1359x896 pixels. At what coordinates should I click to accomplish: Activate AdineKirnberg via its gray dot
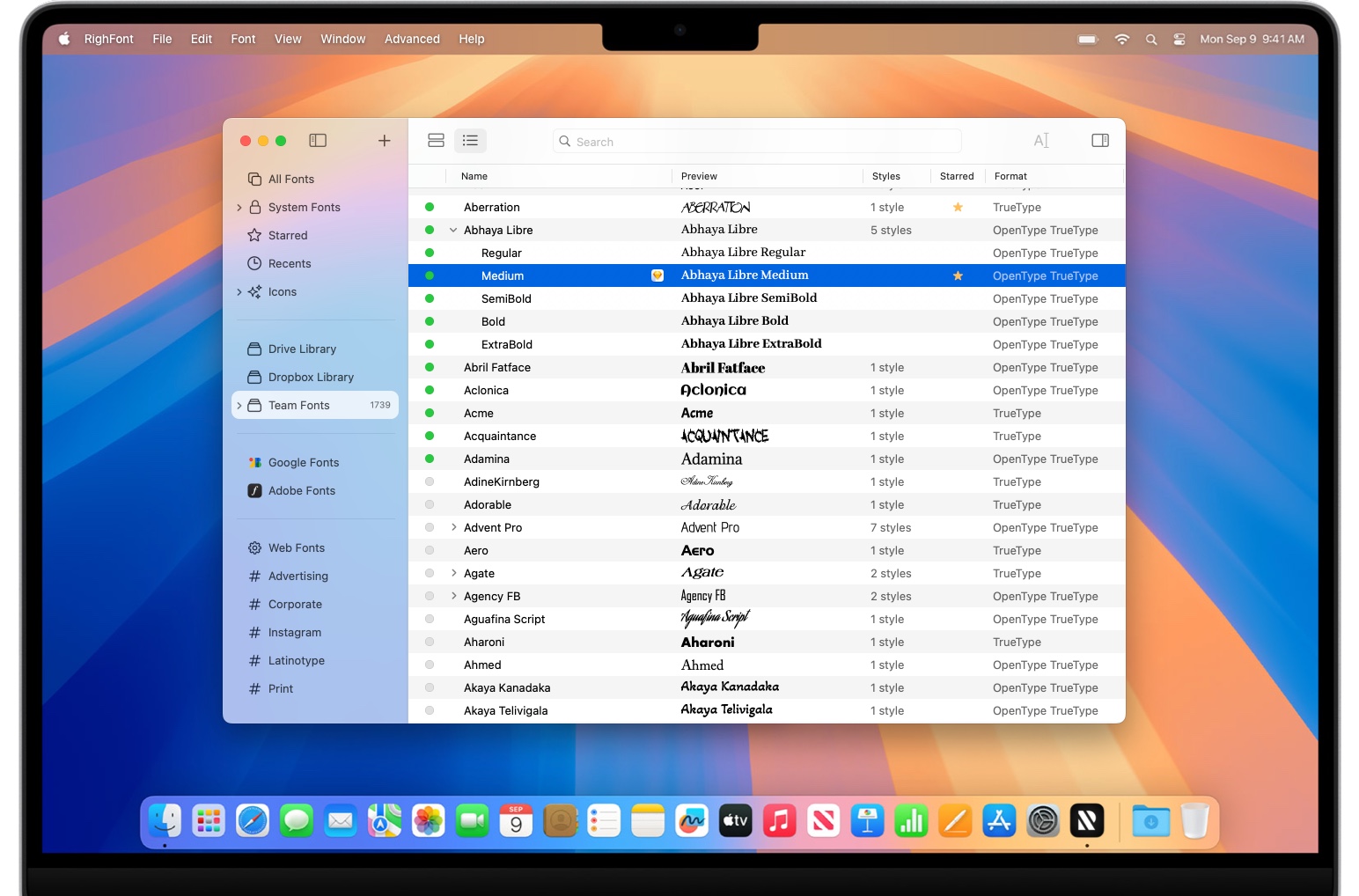(430, 481)
